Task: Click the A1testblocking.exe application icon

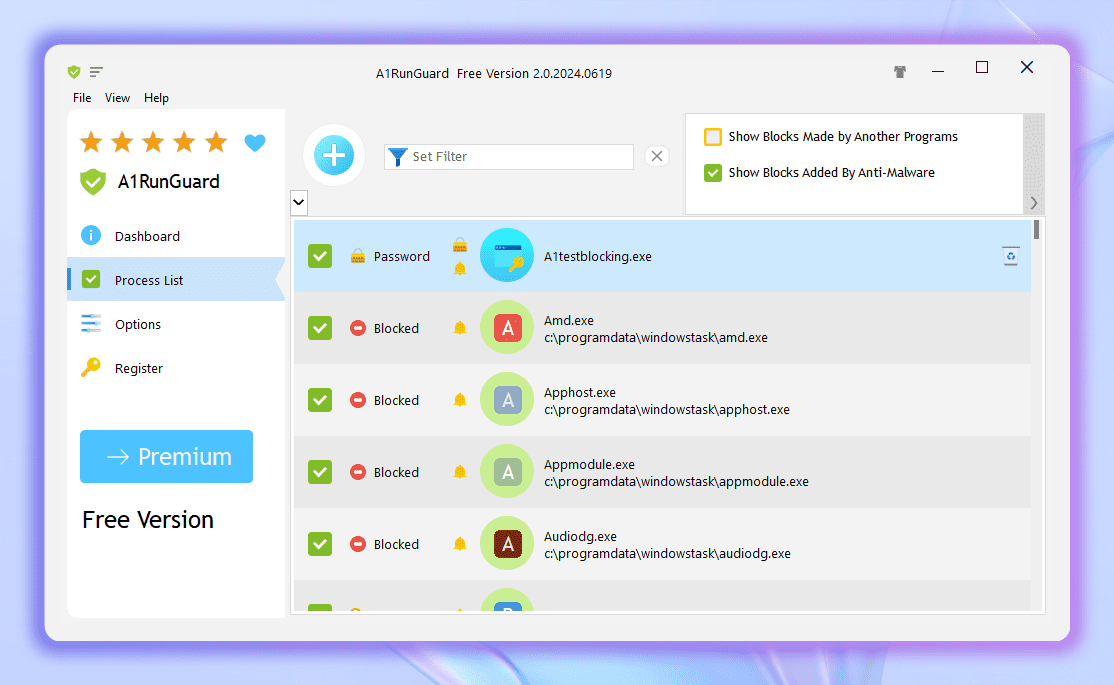Action: pyautogui.click(x=507, y=256)
